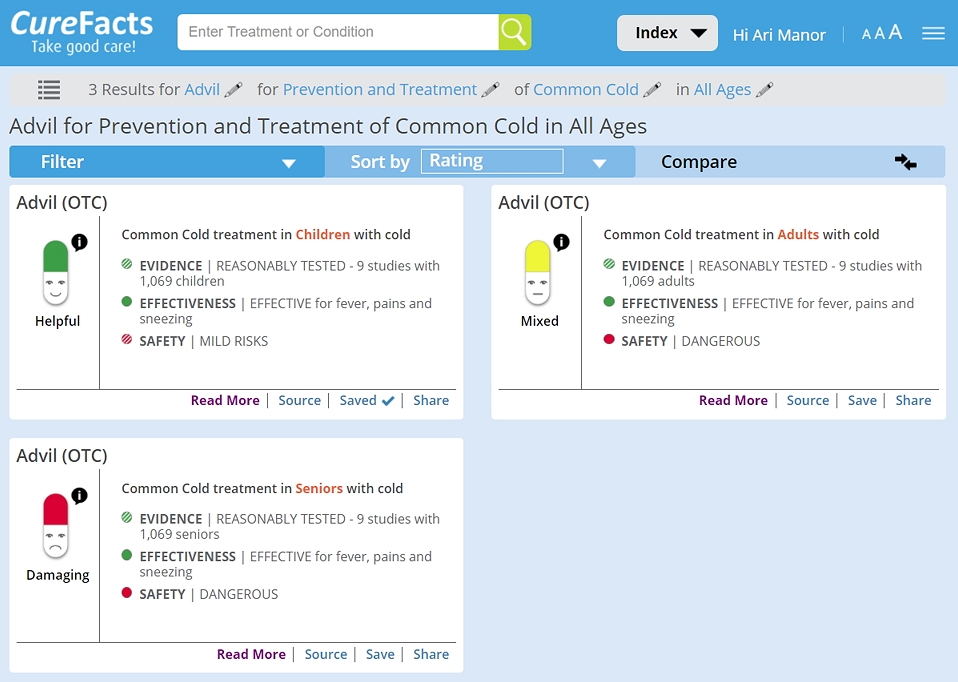
Task: Click the green search magnifier button
Action: click(x=514, y=32)
